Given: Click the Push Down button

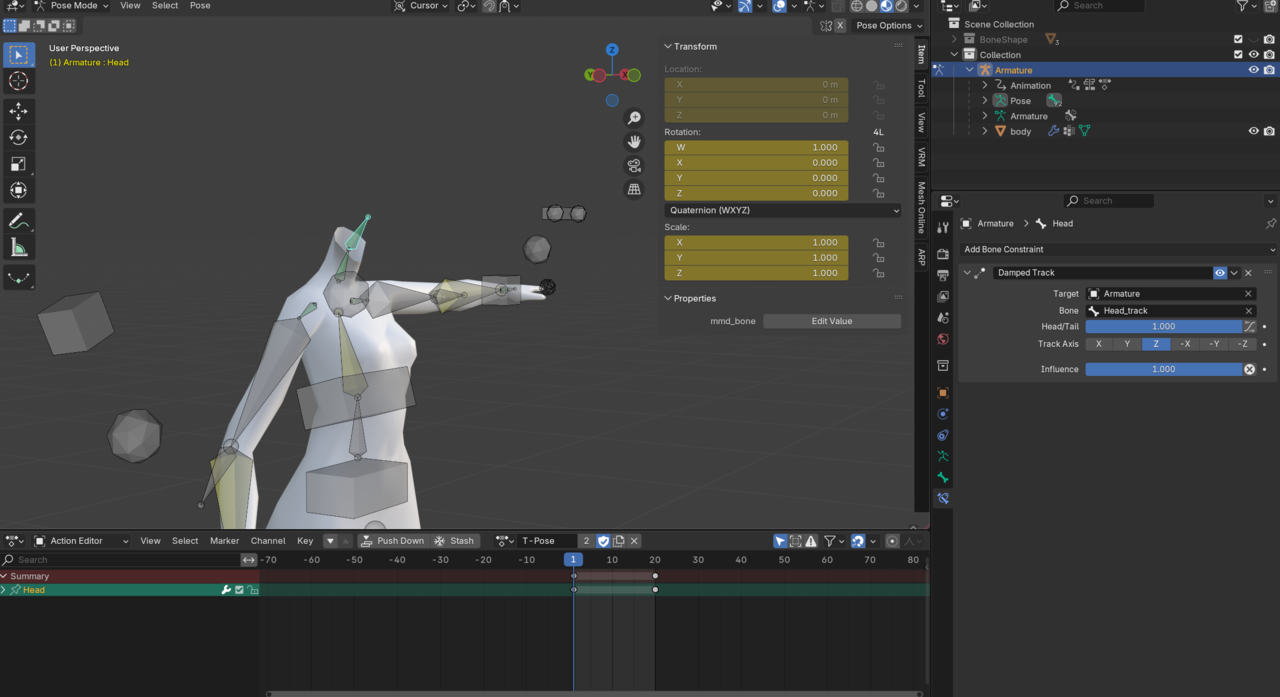Looking at the screenshot, I should click(x=392, y=541).
